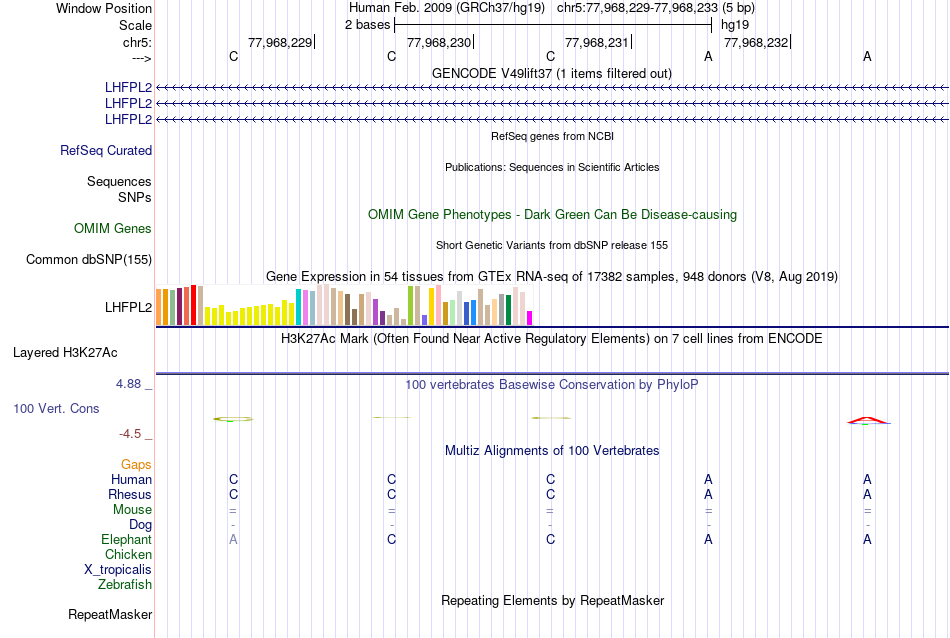Click the 'Layered H3K27Ac' track label
This screenshot has width=950, height=638.
coord(65,353)
